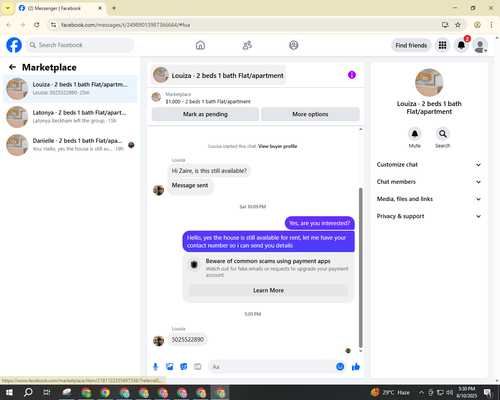Select the Danielle conversation in the list
500x400 pixels.
70,145
